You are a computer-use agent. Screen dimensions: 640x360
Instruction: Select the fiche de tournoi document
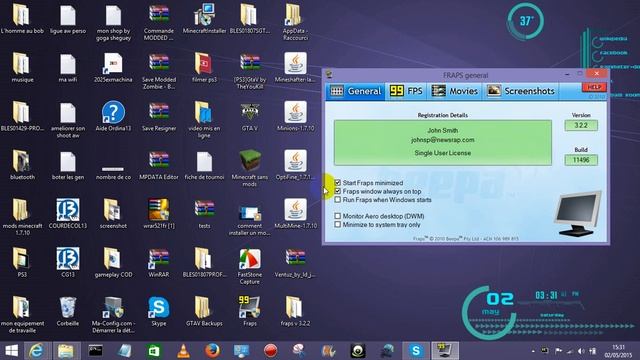[x=204, y=165]
